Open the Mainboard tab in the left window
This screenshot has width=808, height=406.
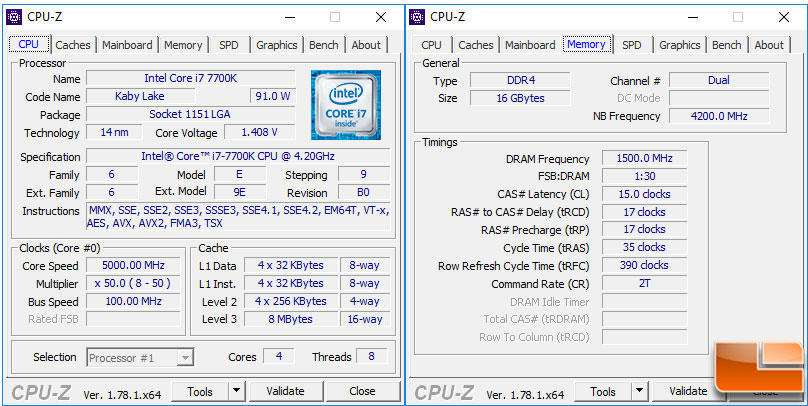click(x=127, y=45)
